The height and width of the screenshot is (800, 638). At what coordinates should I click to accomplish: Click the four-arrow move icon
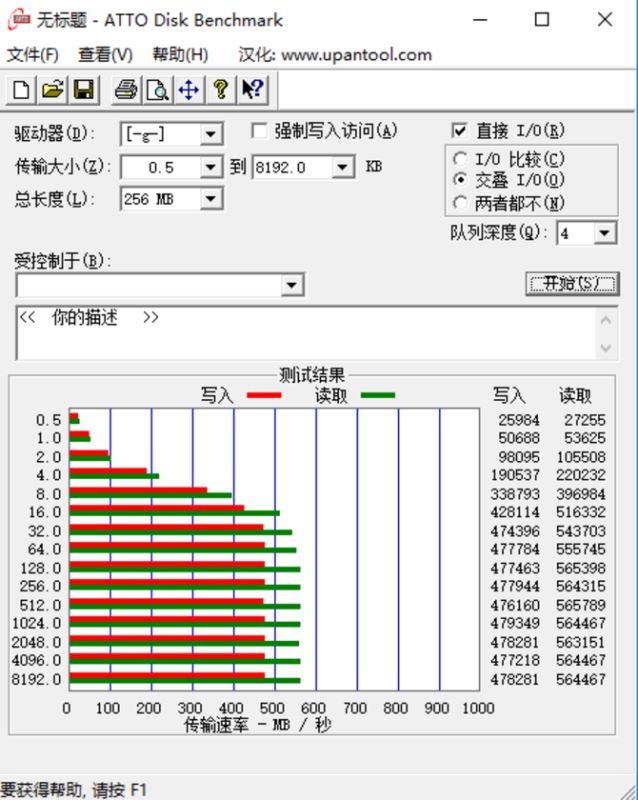[189, 90]
